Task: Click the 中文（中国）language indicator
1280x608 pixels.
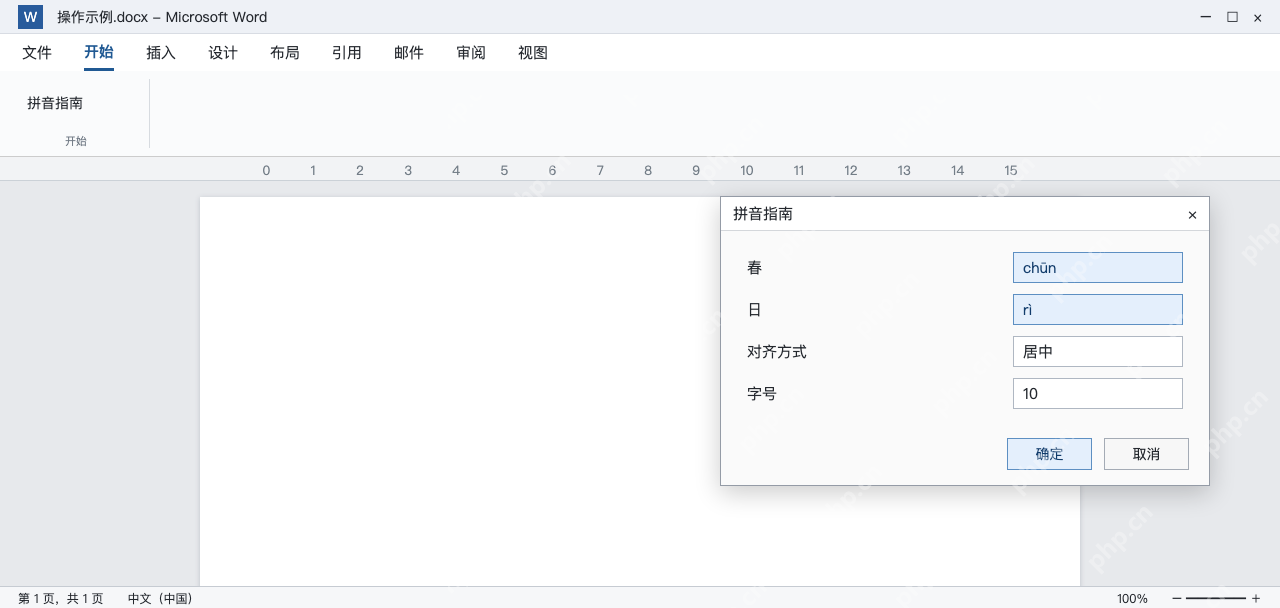Action: click(x=160, y=598)
